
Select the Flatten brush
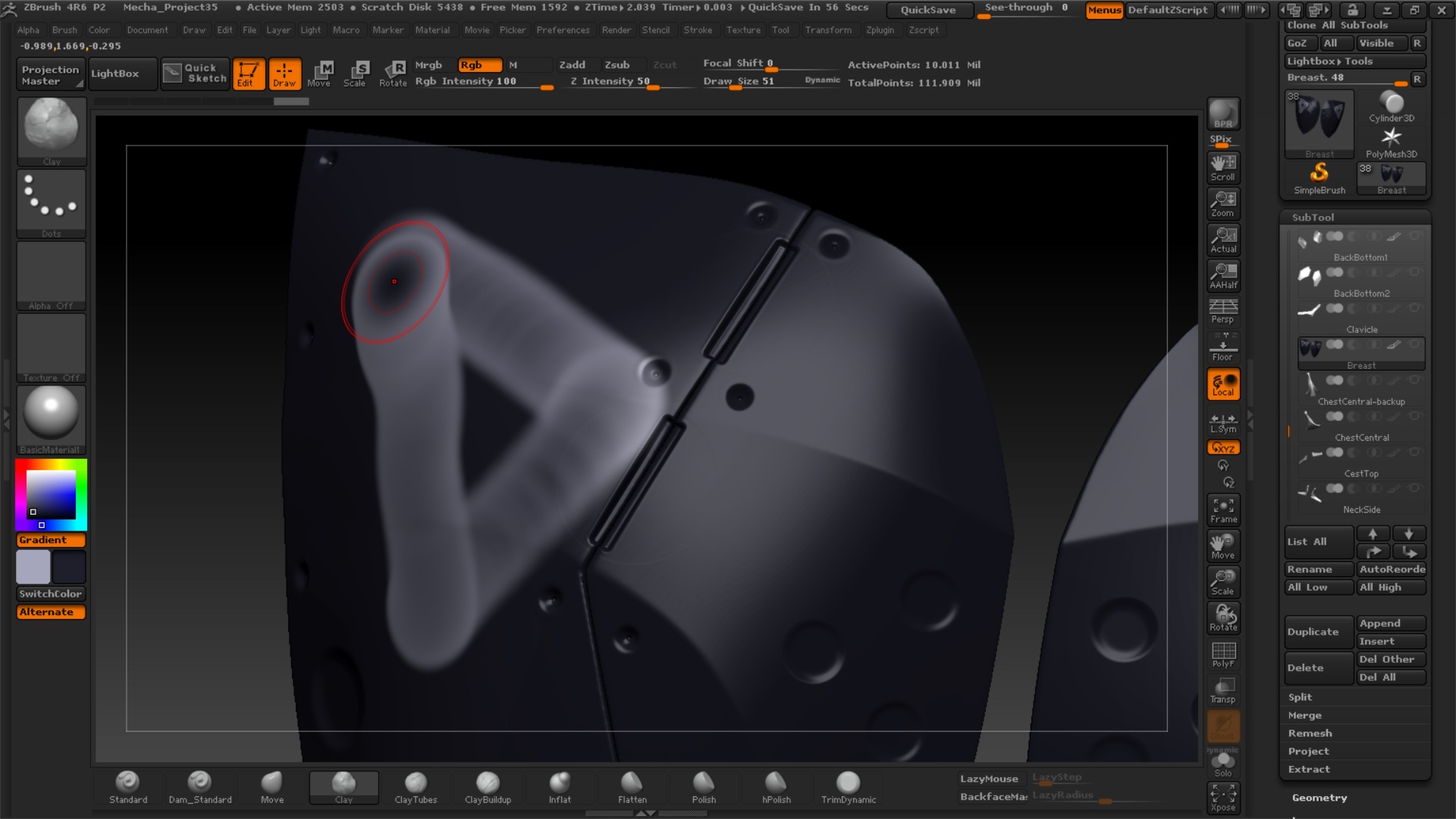click(x=632, y=787)
